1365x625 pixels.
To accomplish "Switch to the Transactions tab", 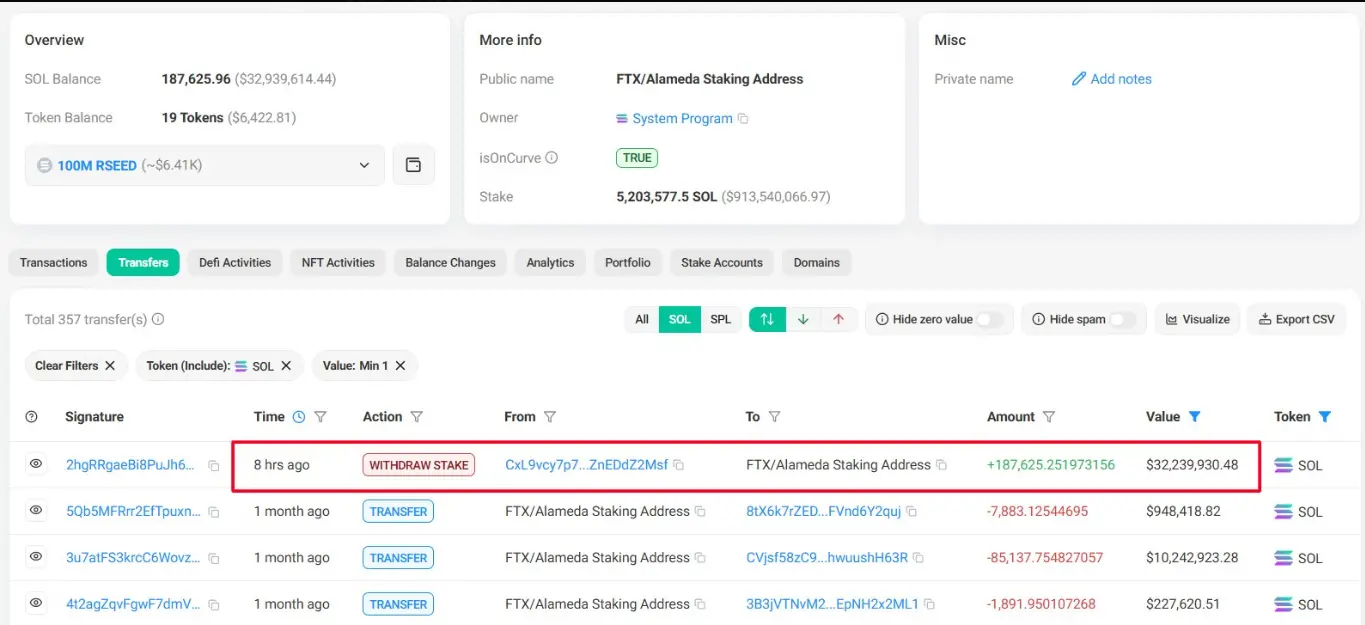I will coord(54,263).
